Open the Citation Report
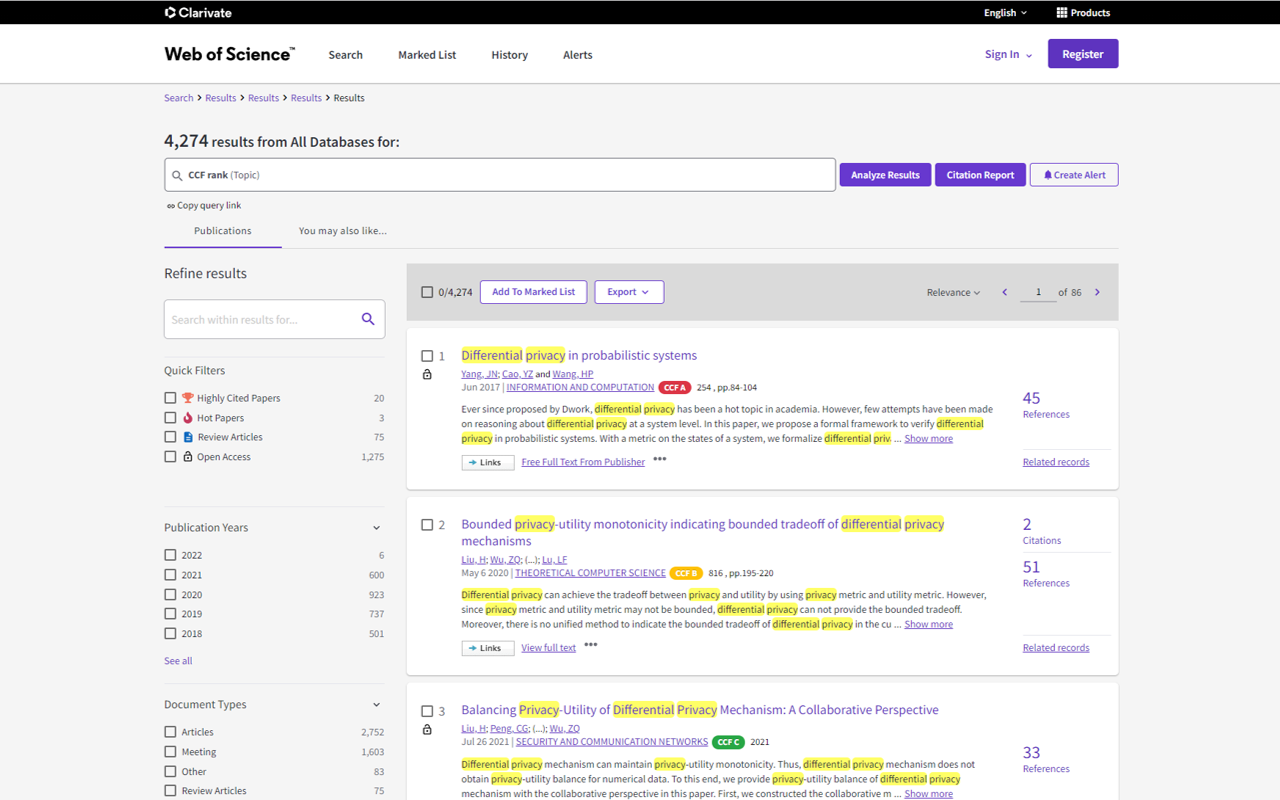The height and width of the screenshot is (800, 1280). (x=980, y=175)
